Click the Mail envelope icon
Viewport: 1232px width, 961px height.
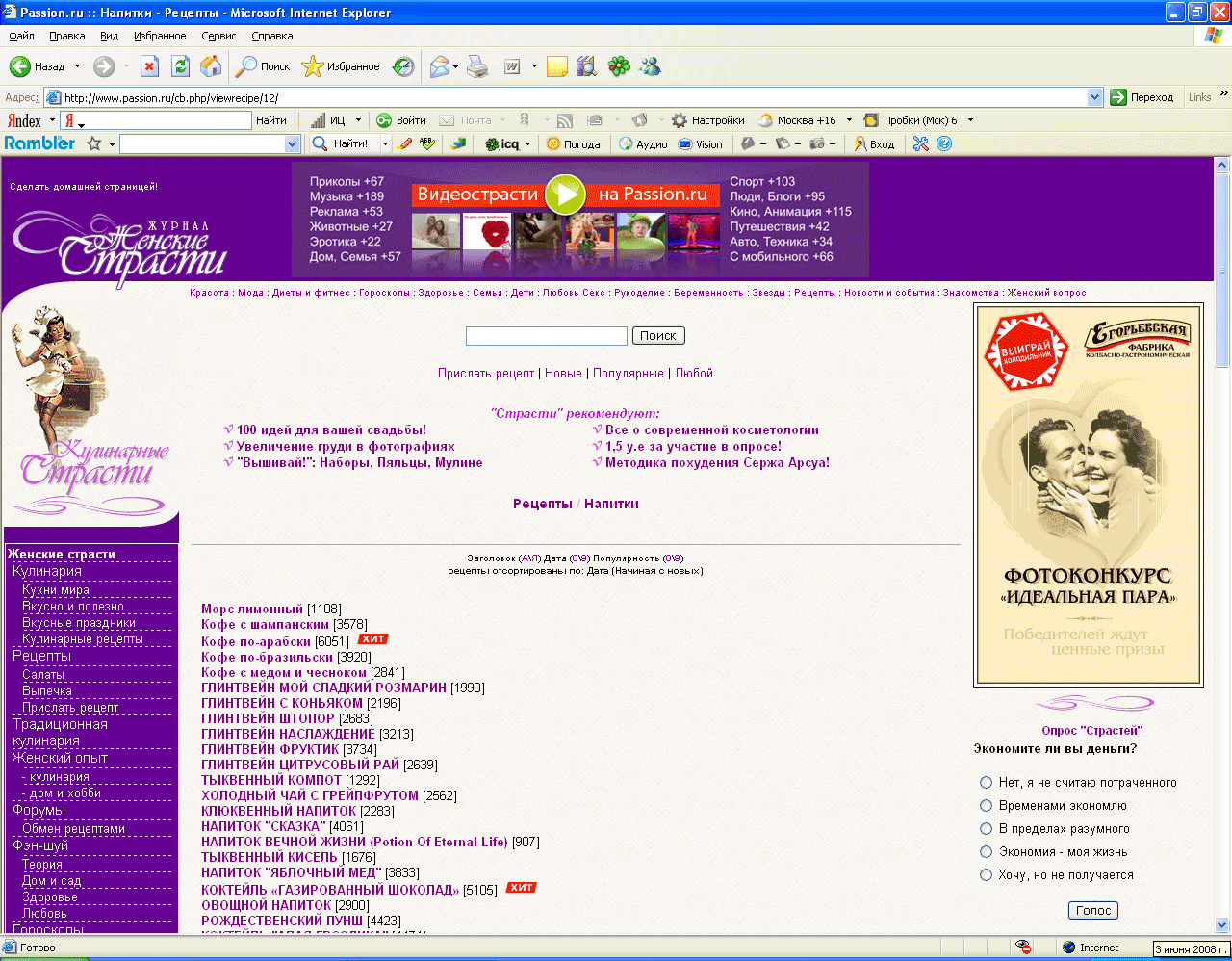(x=440, y=66)
